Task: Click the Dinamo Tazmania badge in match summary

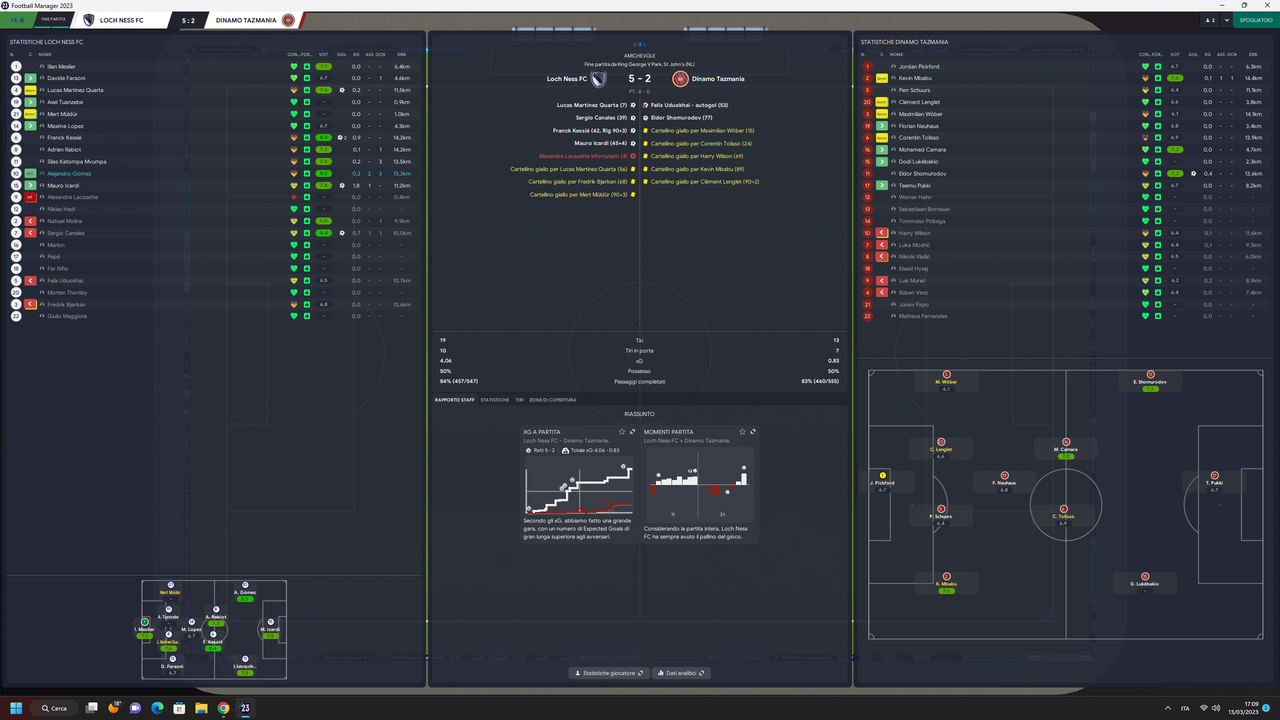Action: (x=680, y=79)
